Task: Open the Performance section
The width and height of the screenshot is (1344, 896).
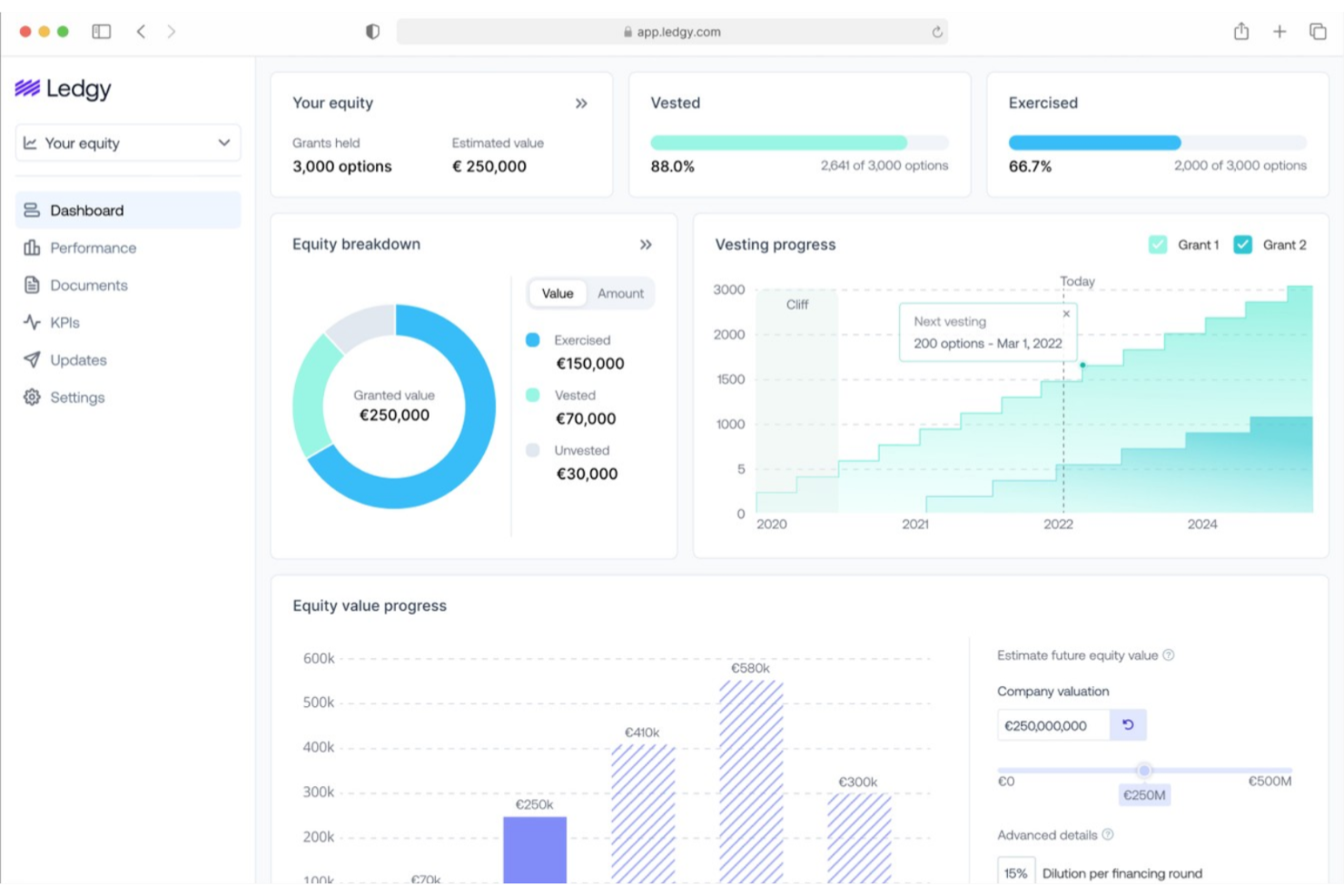Action: click(x=93, y=247)
